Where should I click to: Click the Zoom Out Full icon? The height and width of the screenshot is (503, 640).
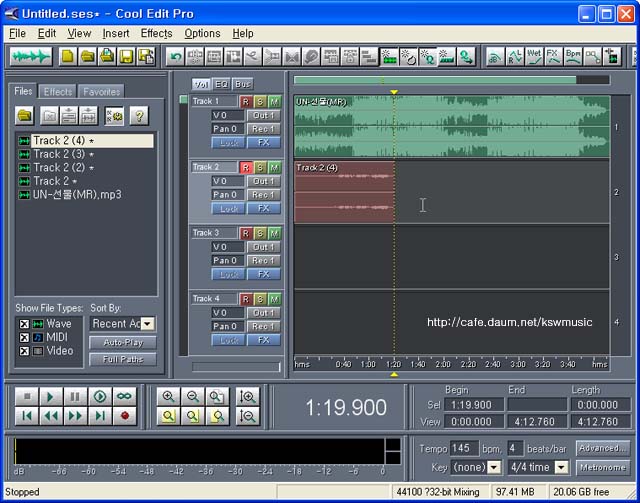coord(217,396)
